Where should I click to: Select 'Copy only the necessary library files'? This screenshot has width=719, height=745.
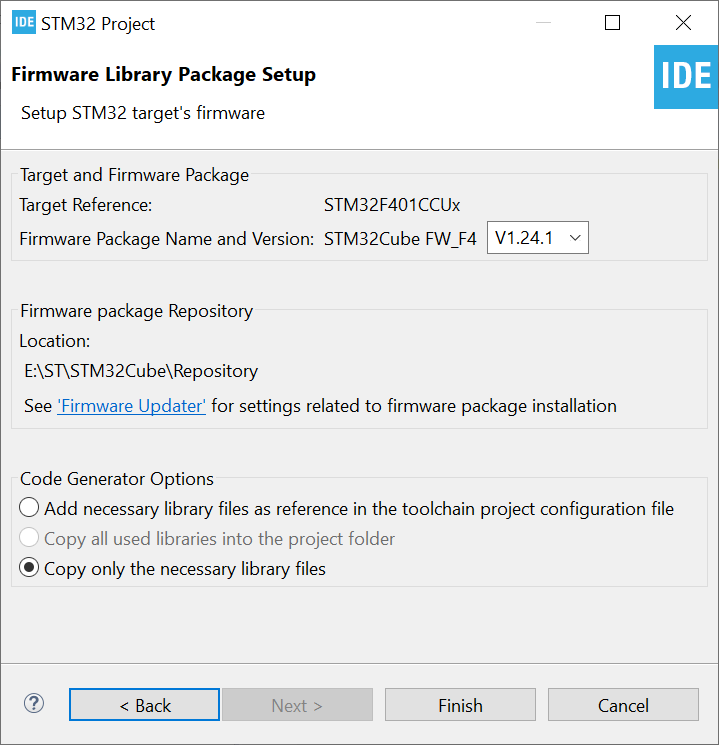point(30,569)
